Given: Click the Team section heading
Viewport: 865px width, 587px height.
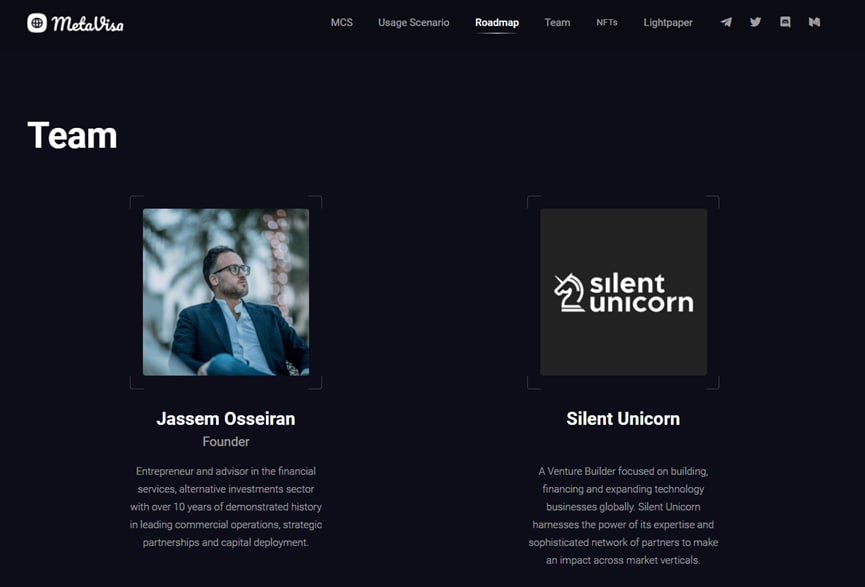Looking at the screenshot, I should click(72, 135).
